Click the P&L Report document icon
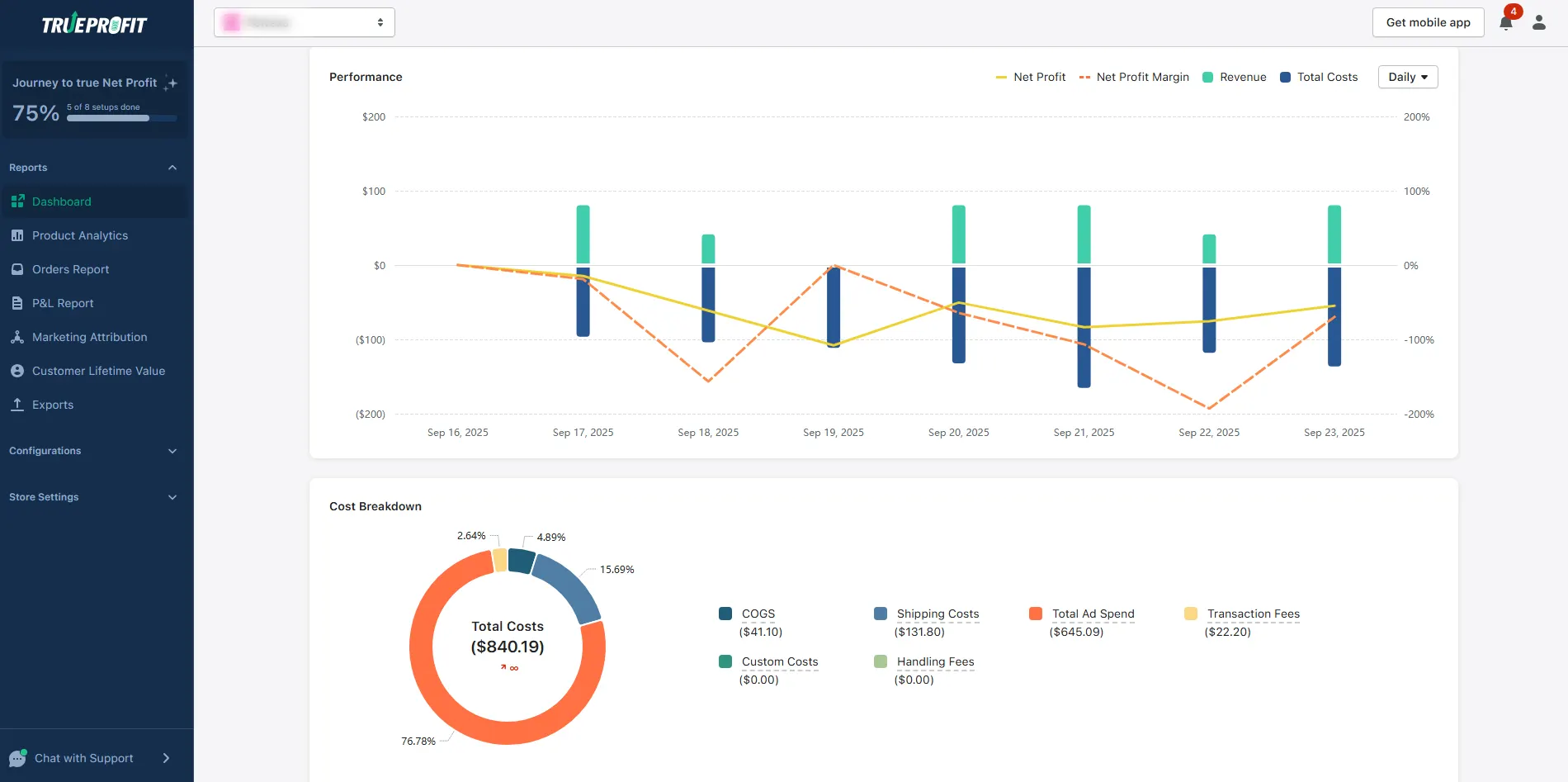The image size is (1568, 782). [x=17, y=303]
